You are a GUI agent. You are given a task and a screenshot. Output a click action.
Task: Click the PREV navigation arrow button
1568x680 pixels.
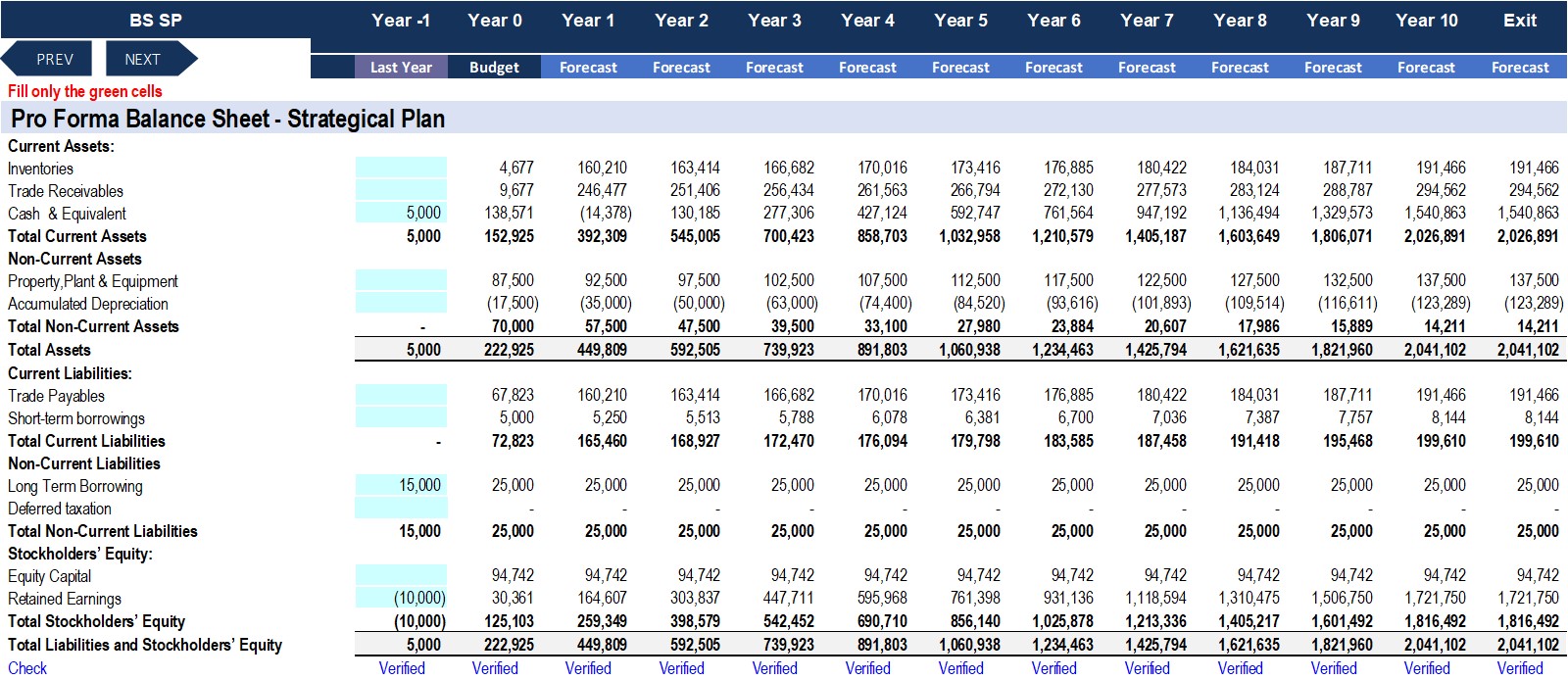(x=47, y=59)
